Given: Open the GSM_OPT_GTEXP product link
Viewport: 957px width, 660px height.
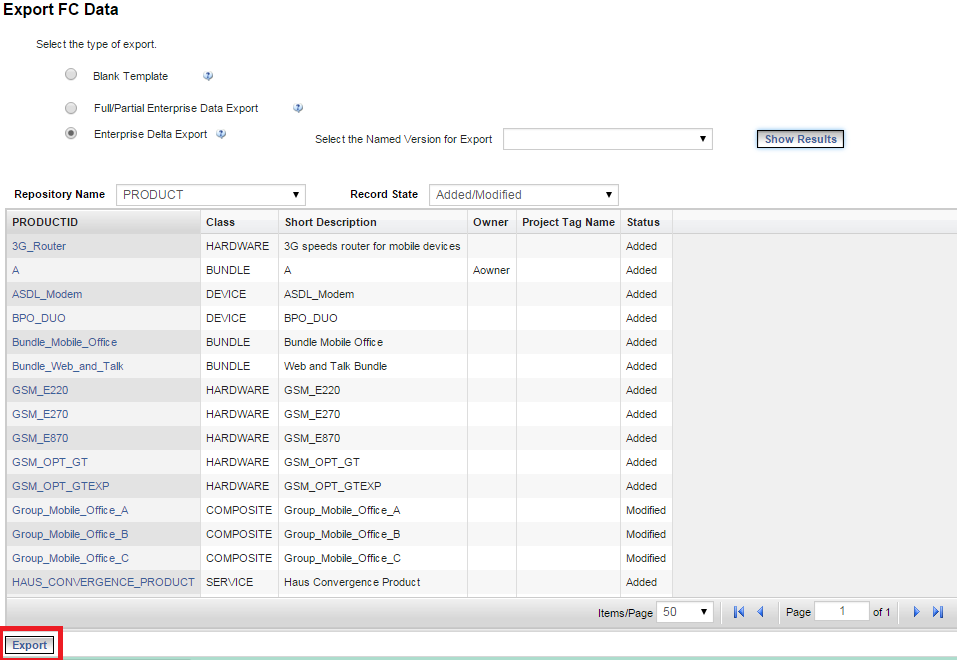Looking at the screenshot, I should tap(61, 486).
